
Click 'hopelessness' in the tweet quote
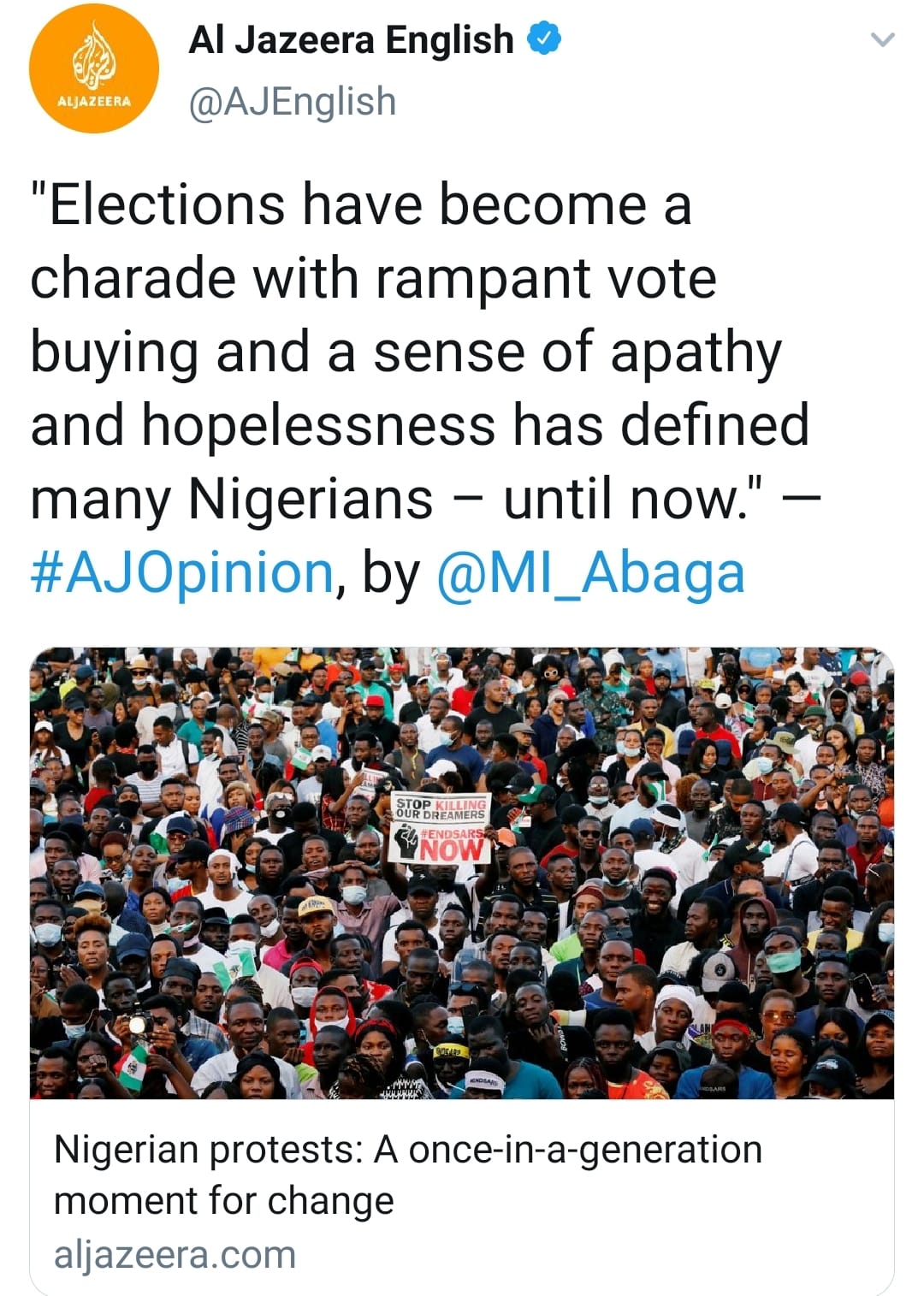[318, 425]
